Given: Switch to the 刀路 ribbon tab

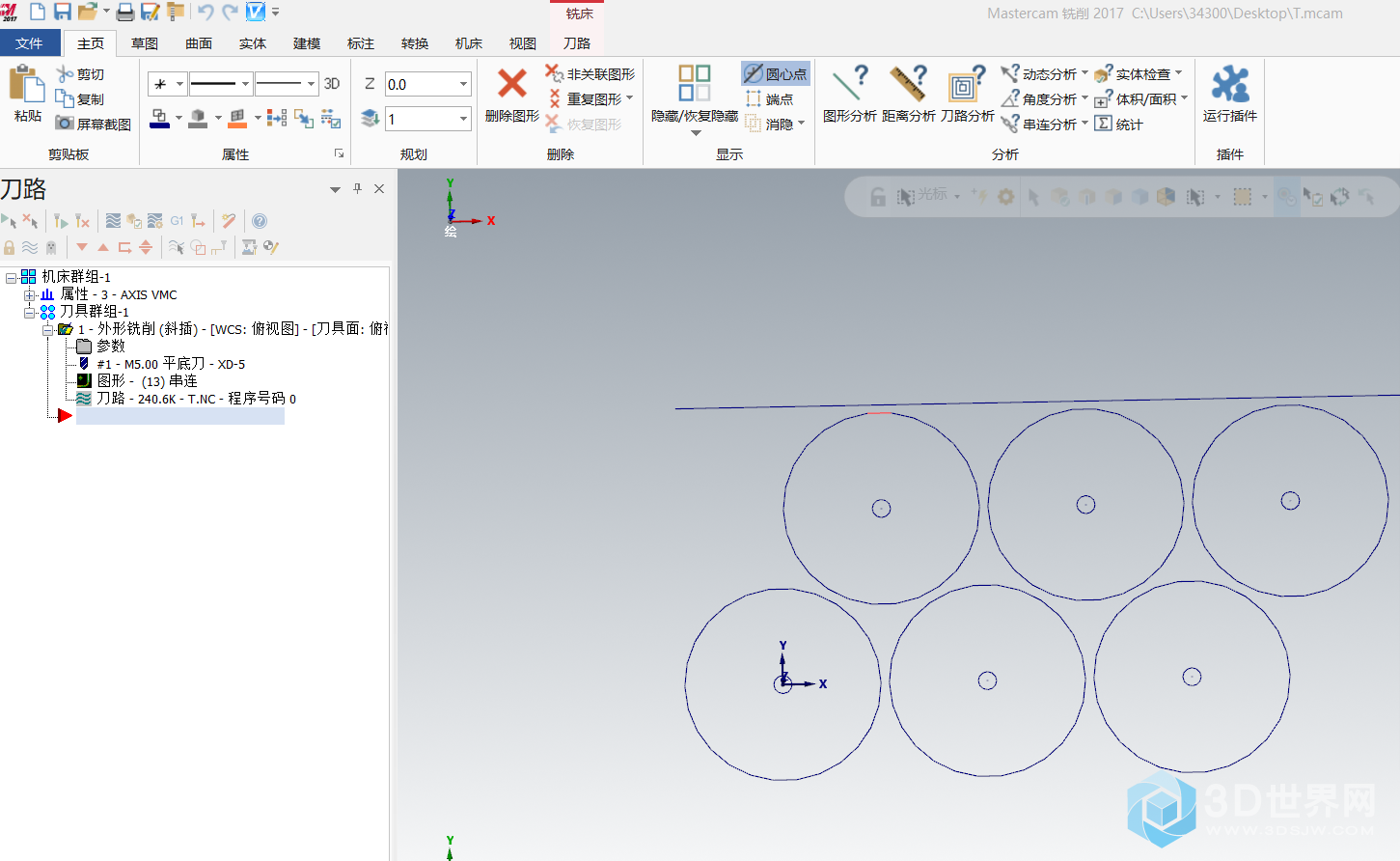Looking at the screenshot, I should coord(577,43).
